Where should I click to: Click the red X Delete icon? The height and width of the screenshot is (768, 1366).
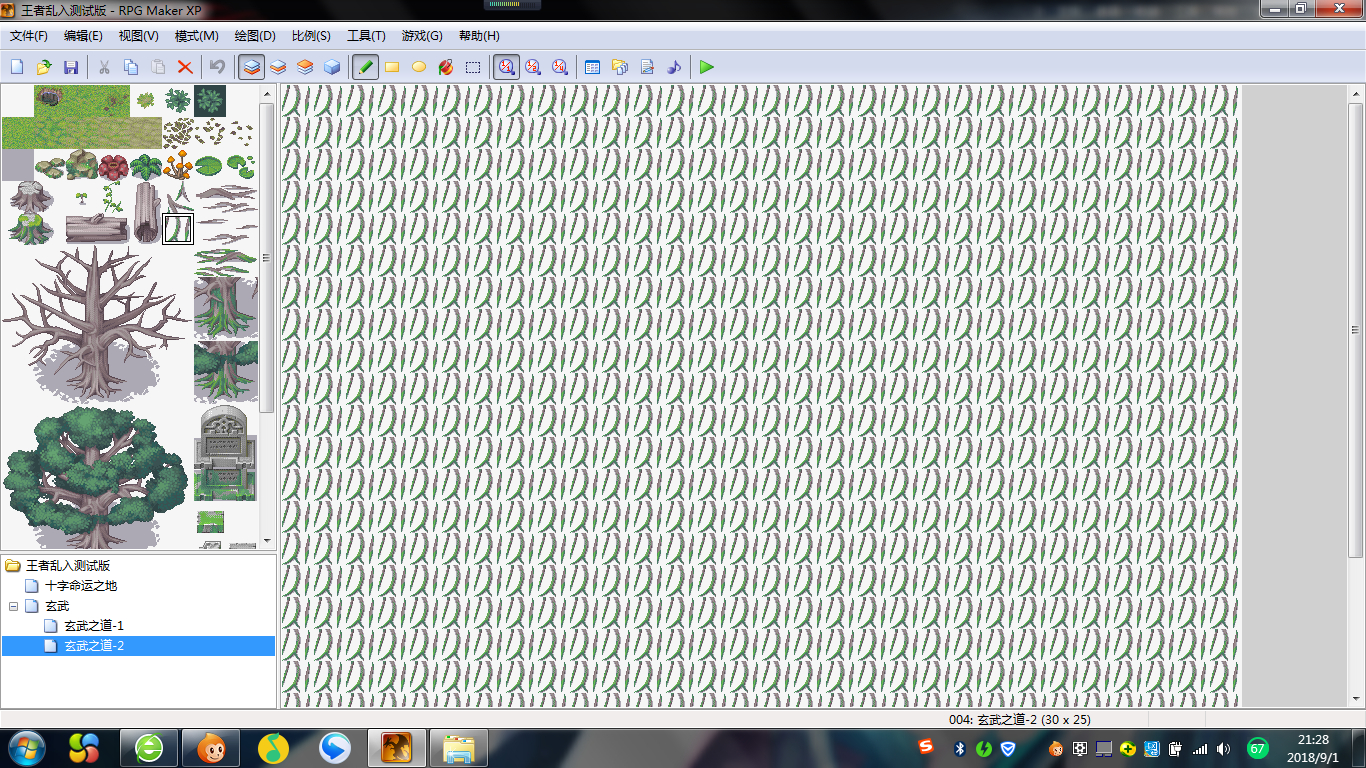185,67
